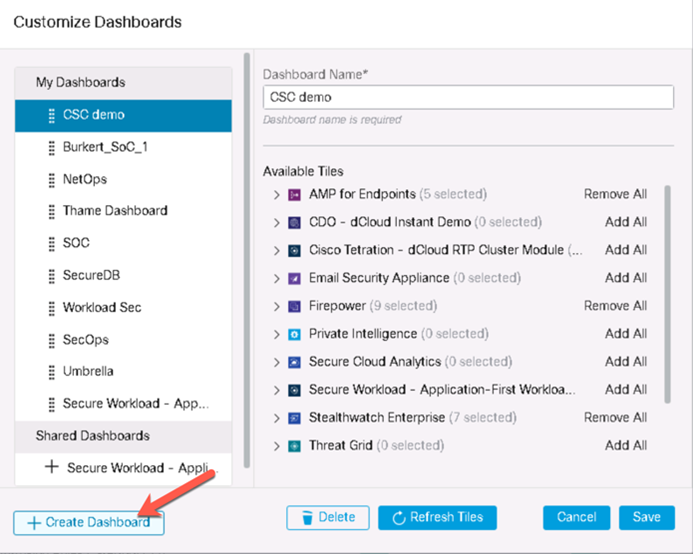Image resolution: width=693 pixels, height=554 pixels.
Task: Remove All Stealthwatch Enterprise tiles
Action: [615, 418]
